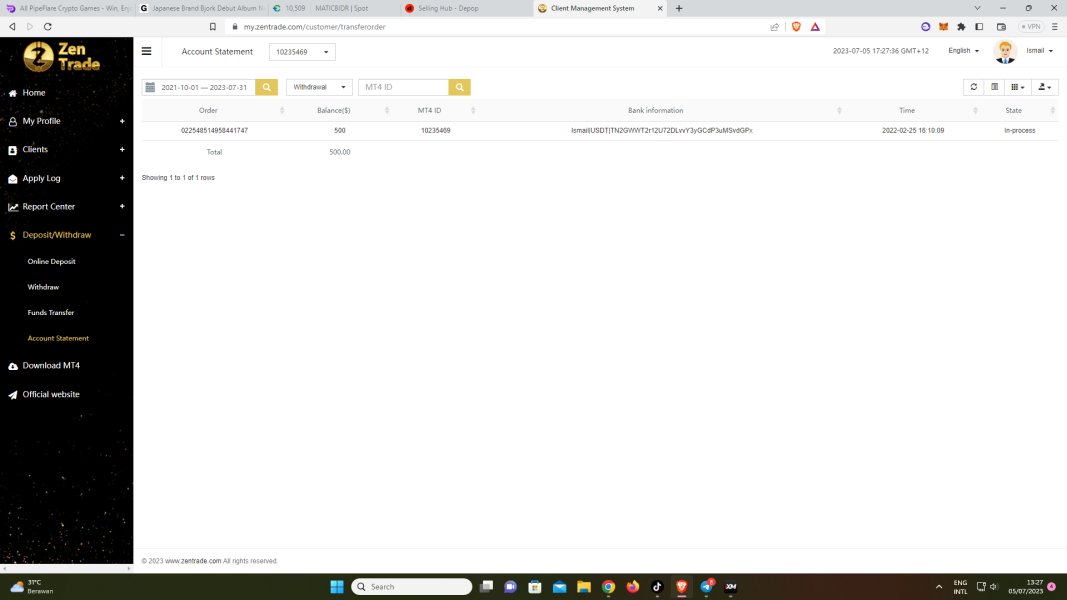The image size is (1067, 600).
Task: Click the Brave Rewards triangle icon
Action: tap(815, 27)
